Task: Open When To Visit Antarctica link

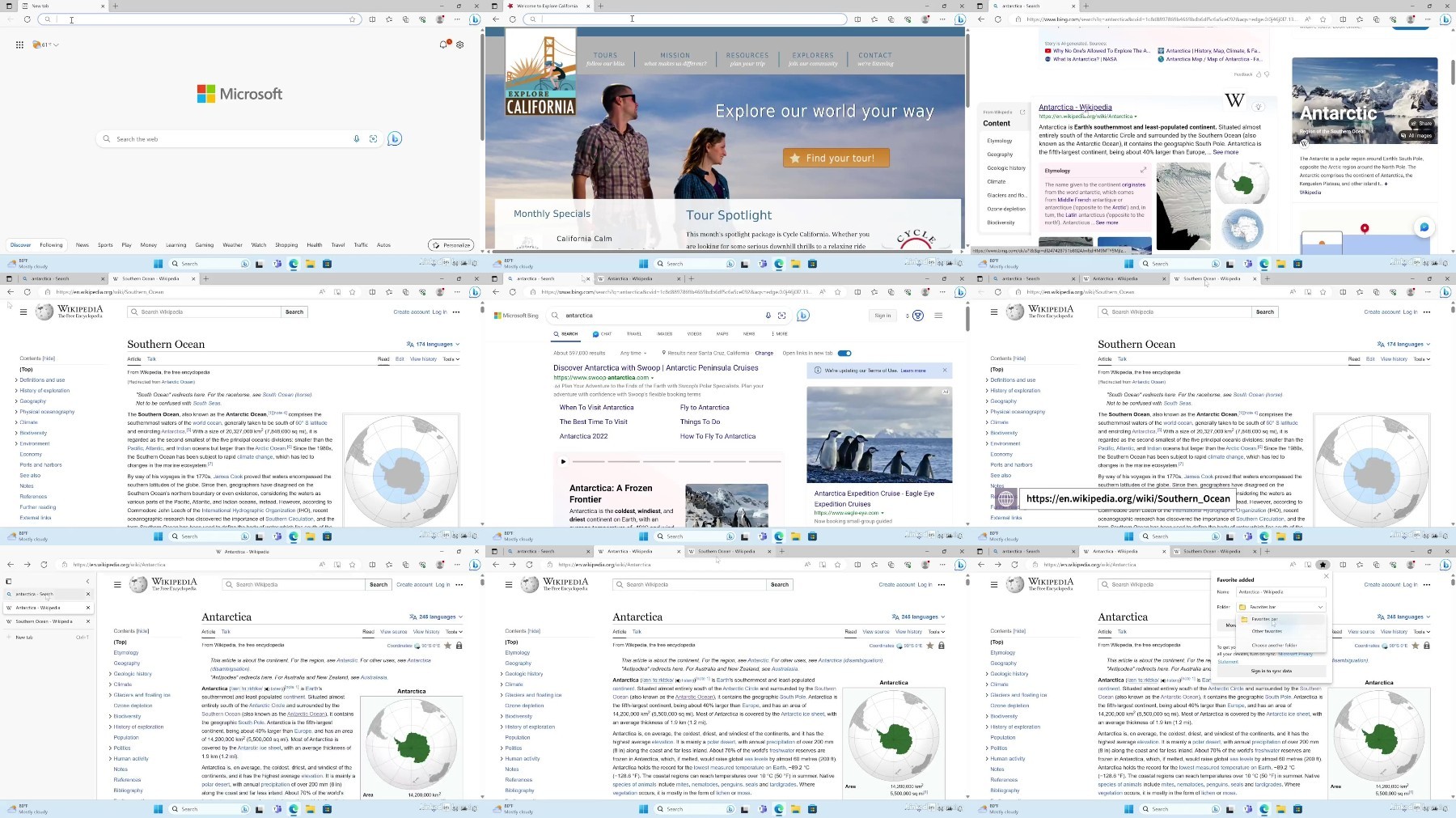Action: click(x=597, y=408)
